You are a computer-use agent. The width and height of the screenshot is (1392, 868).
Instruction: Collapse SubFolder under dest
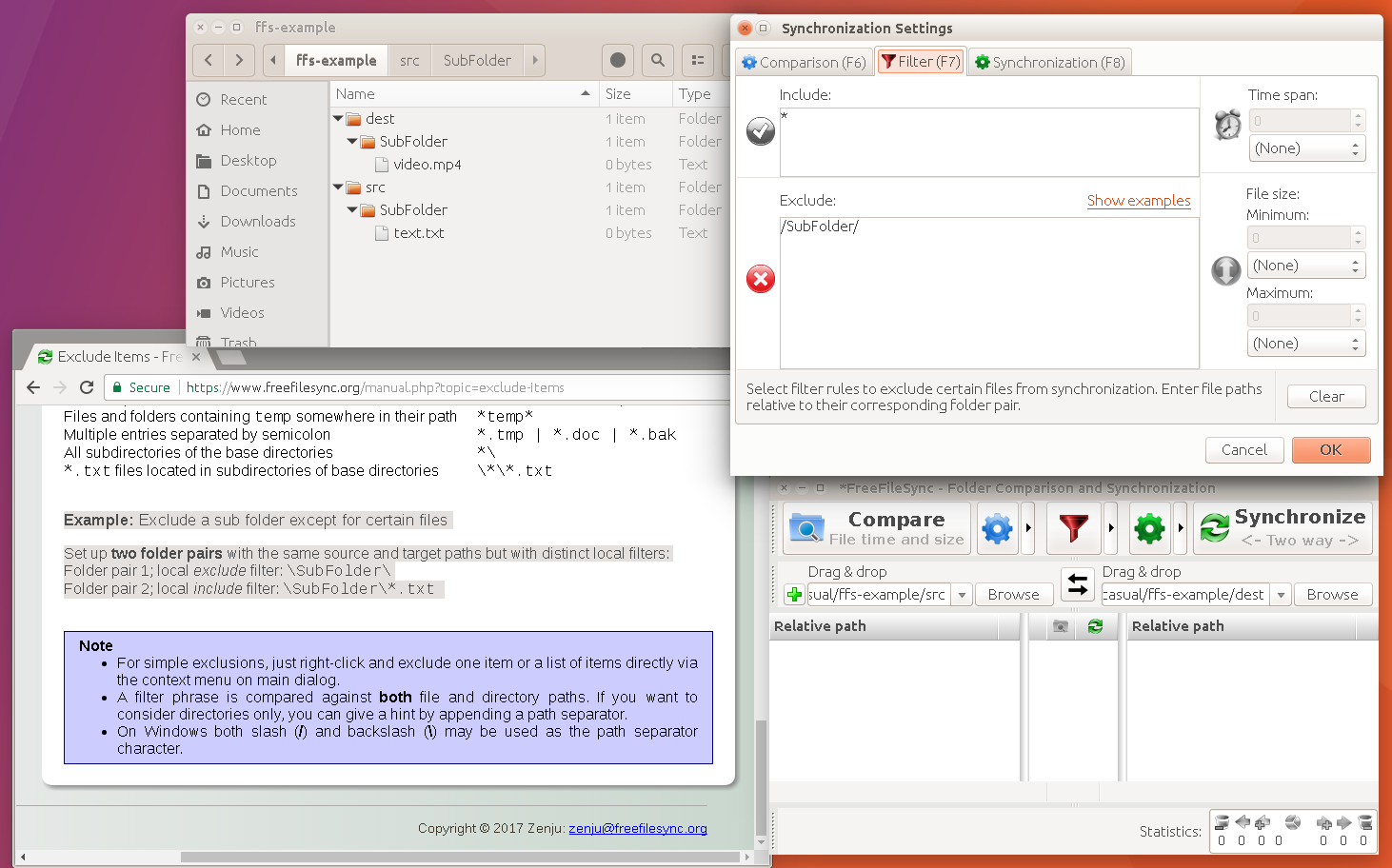pos(352,142)
